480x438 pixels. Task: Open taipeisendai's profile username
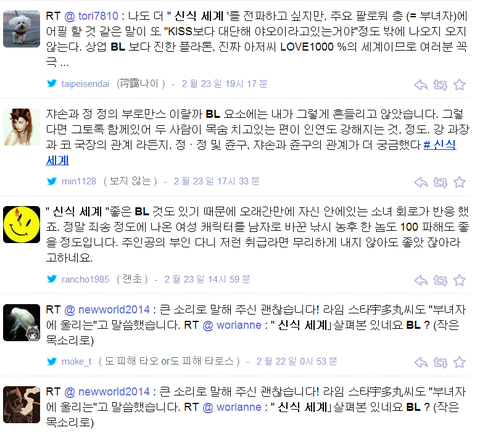85,84
